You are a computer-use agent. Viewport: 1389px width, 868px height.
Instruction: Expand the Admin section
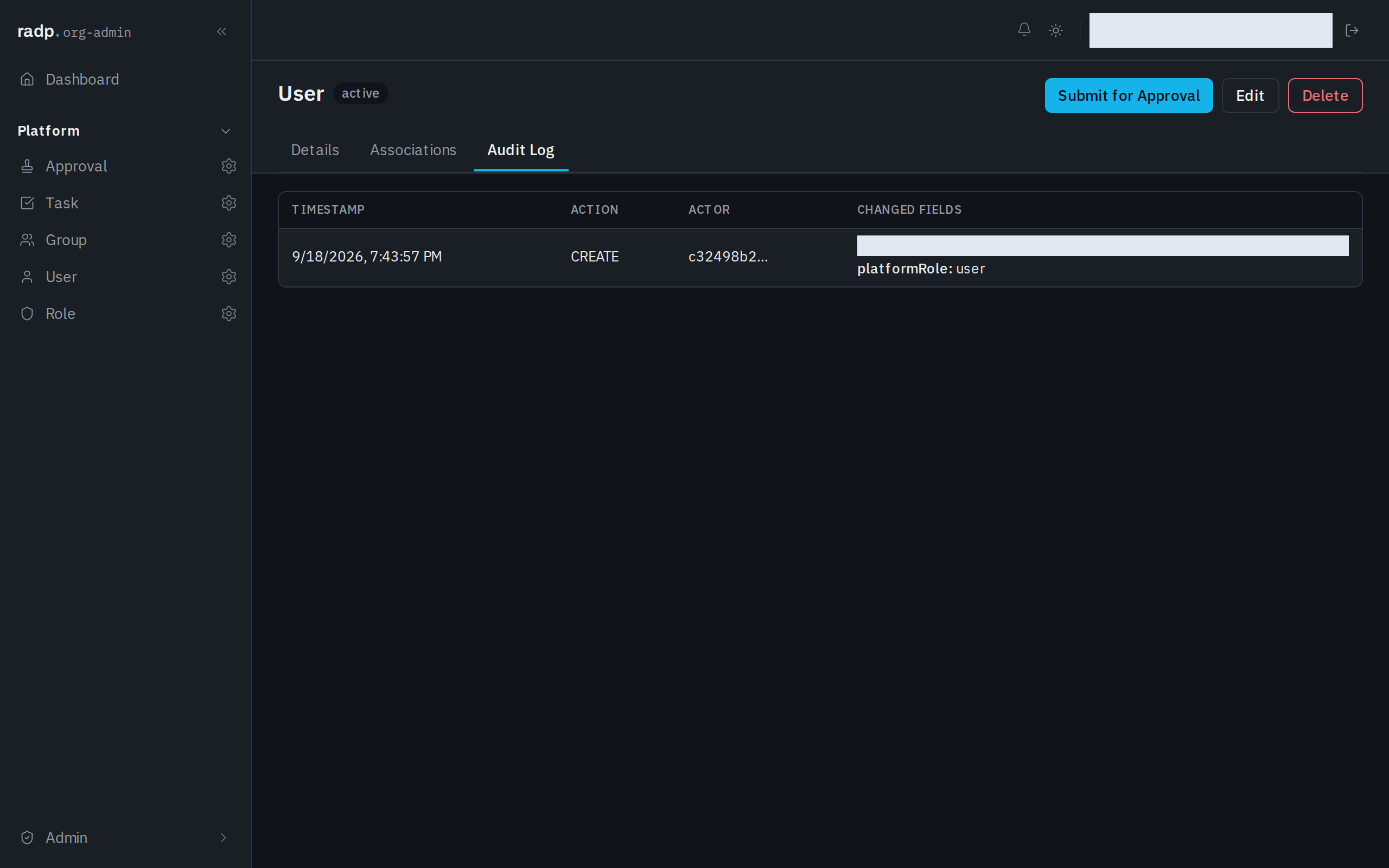coord(125,838)
